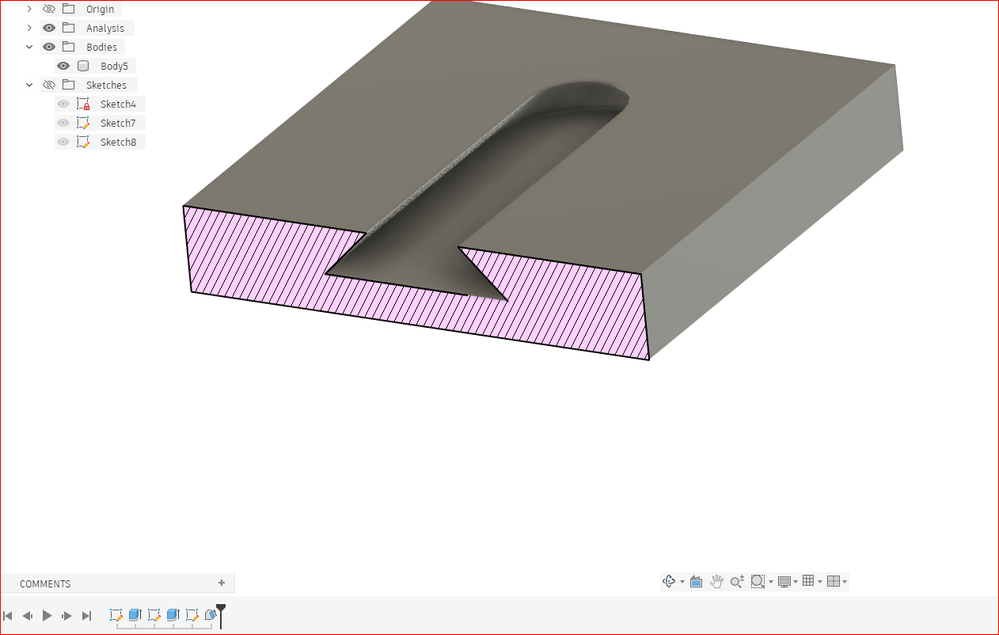The image size is (999, 635).
Task: Expand the Origin tree node
Action: (29, 9)
